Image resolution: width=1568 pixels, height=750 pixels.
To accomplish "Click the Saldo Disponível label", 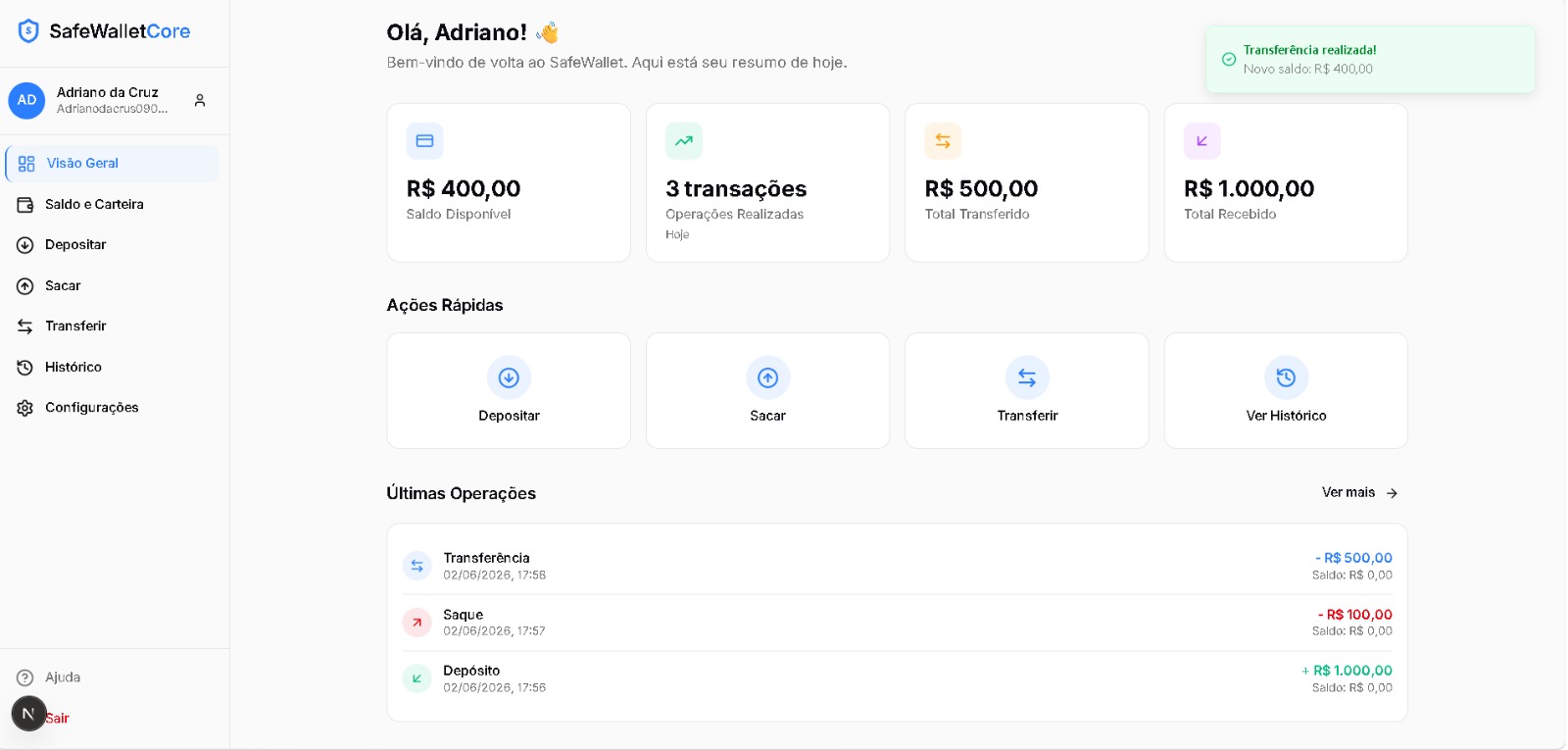I will (x=459, y=215).
